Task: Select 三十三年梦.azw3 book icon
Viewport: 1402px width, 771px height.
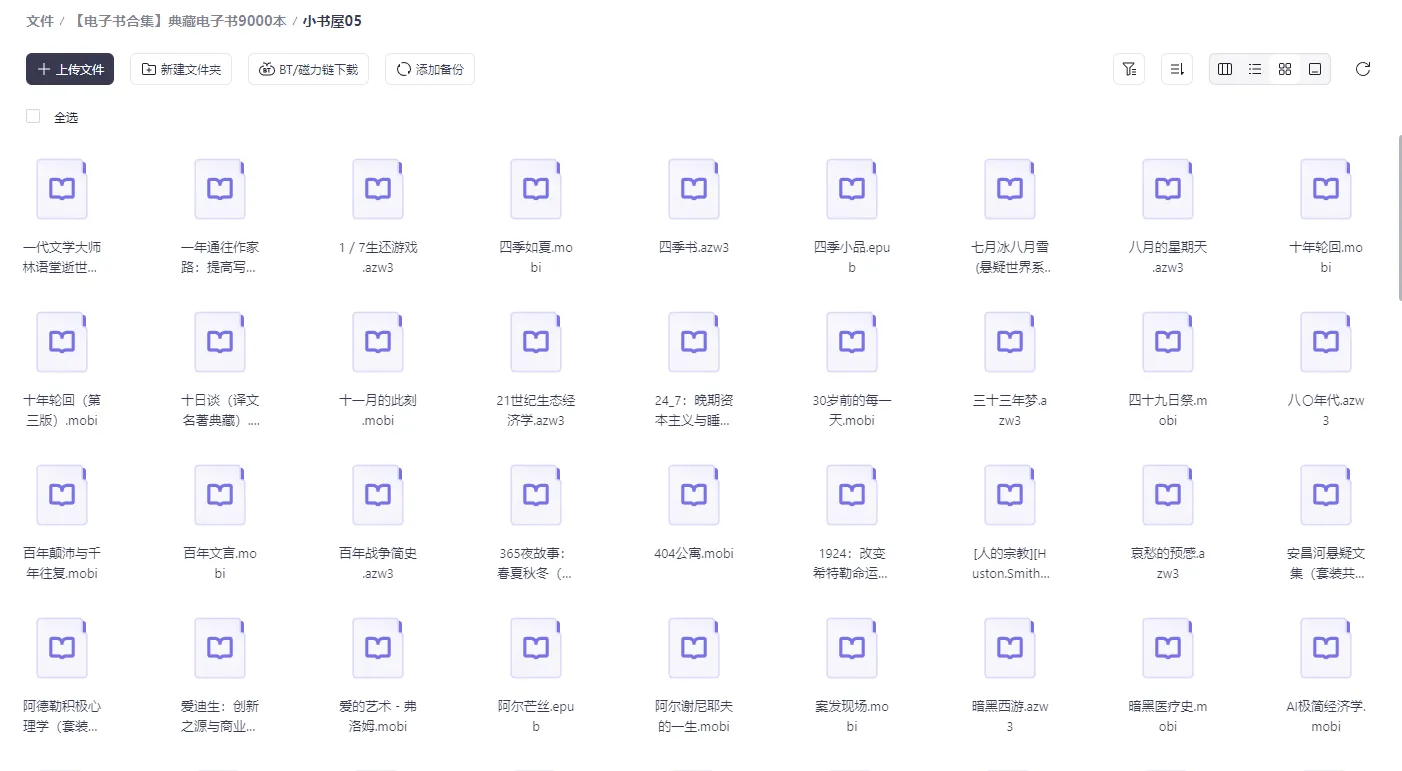Action: pos(1010,342)
